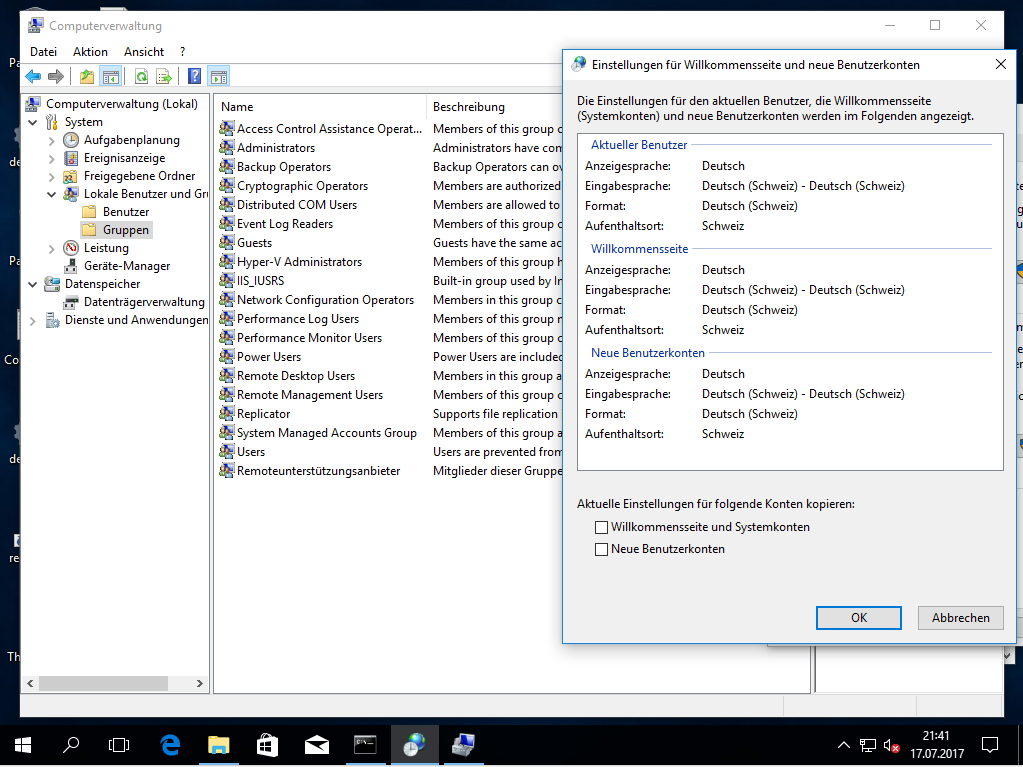The height and width of the screenshot is (767, 1023).
Task: Select the Datenträgerverwaltung icon in the tree
Action: [71, 302]
